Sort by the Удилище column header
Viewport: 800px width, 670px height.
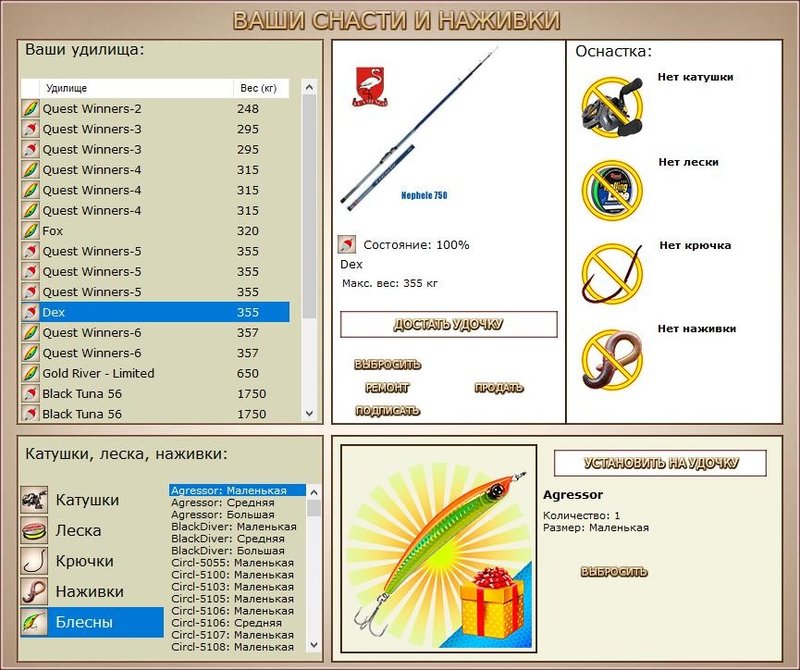[x=136, y=88]
